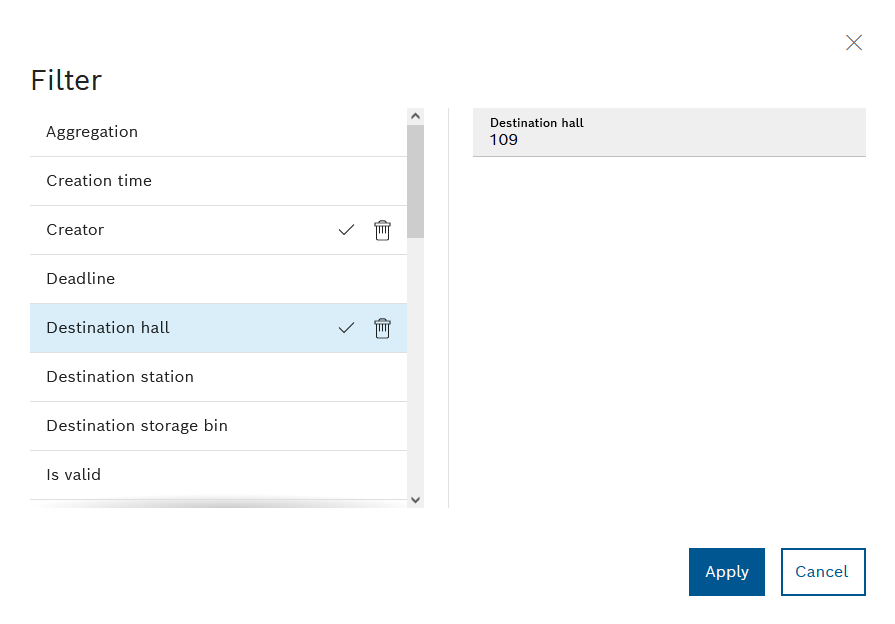This screenshot has height=624, width=895.
Task: Click the checkmark in the Creator row
Action: tap(346, 230)
